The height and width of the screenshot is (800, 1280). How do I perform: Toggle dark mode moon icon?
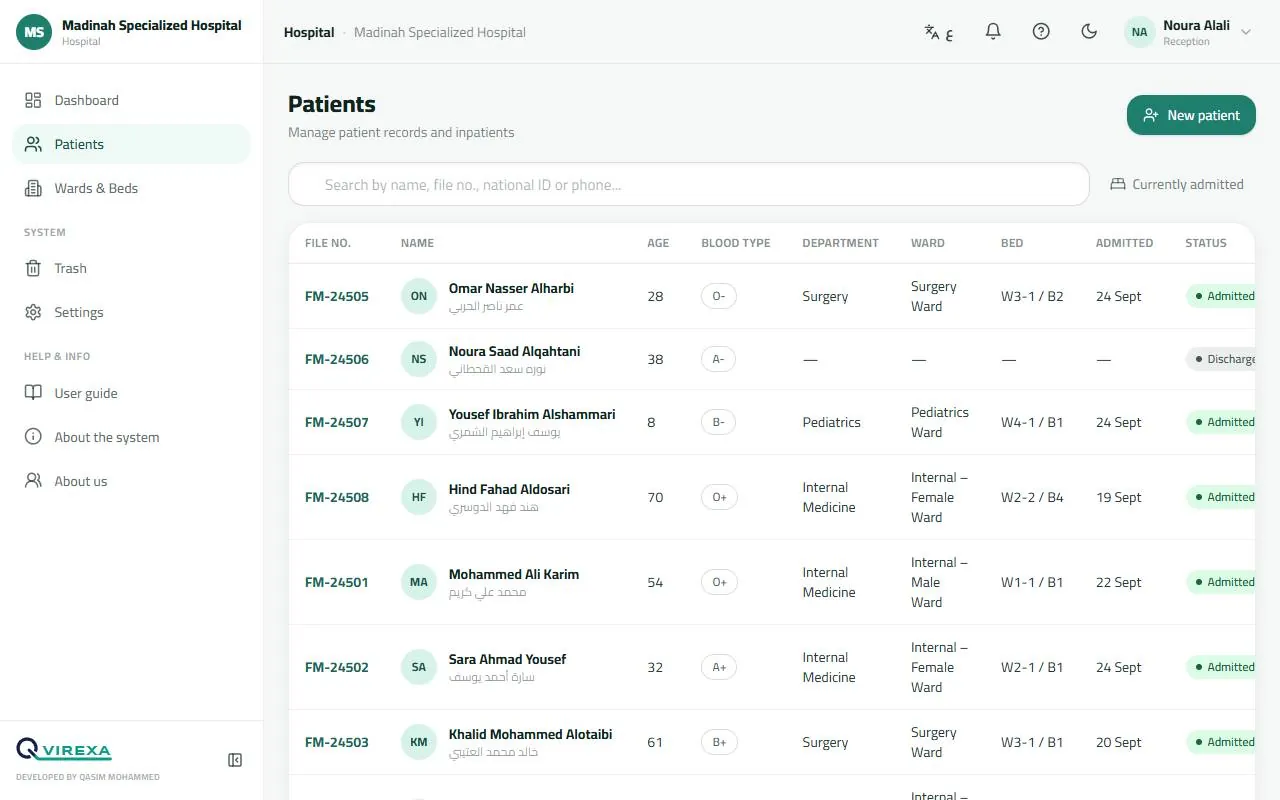(x=1089, y=32)
